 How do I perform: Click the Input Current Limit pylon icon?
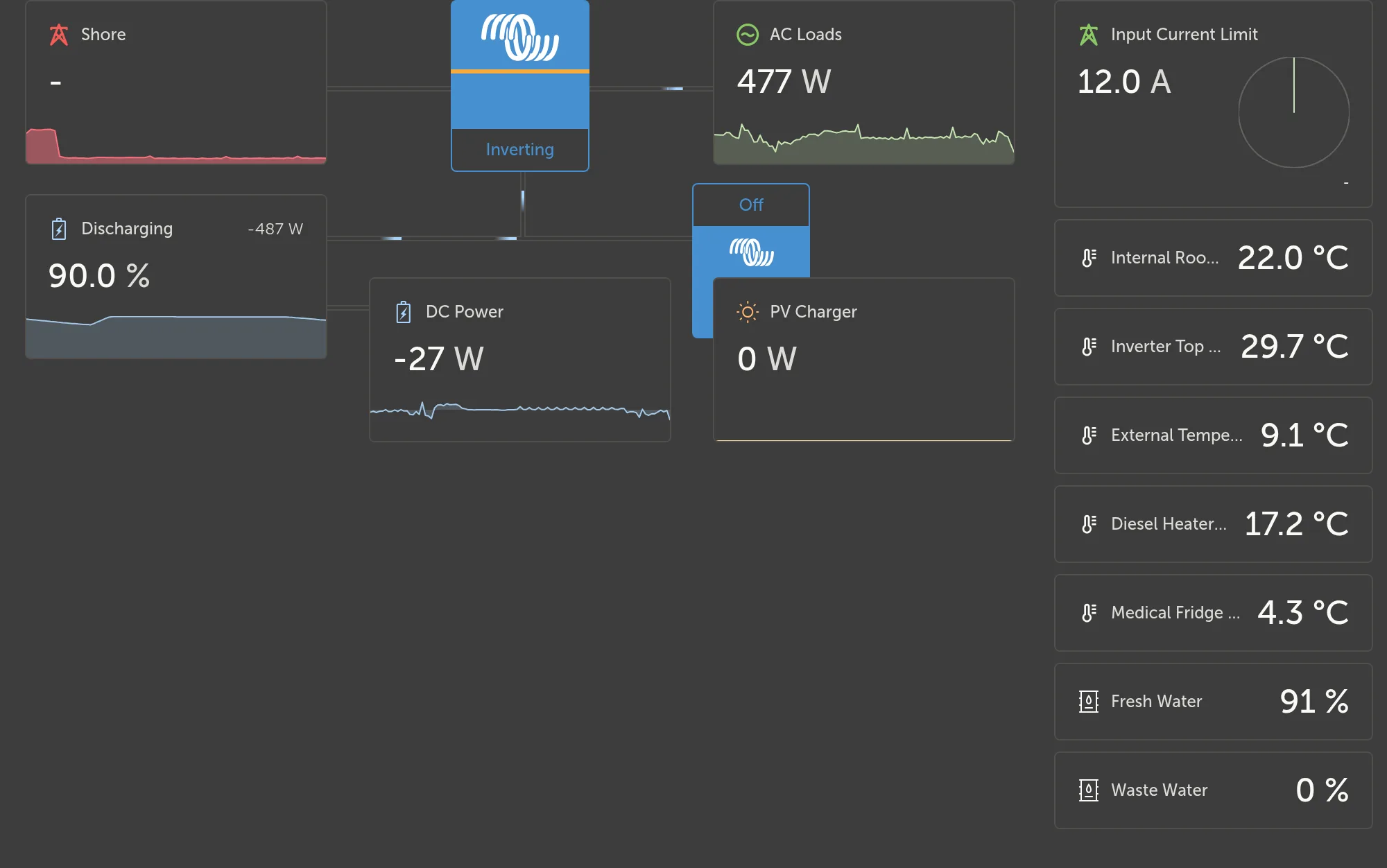[x=1089, y=35]
